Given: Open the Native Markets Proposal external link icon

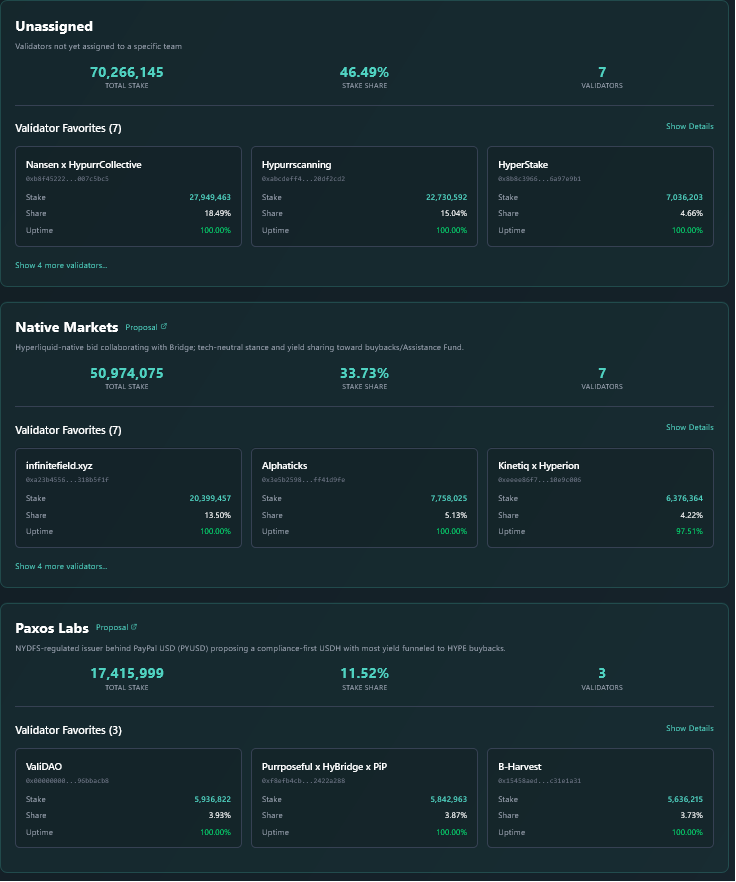Looking at the screenshot, I should 164,327.
